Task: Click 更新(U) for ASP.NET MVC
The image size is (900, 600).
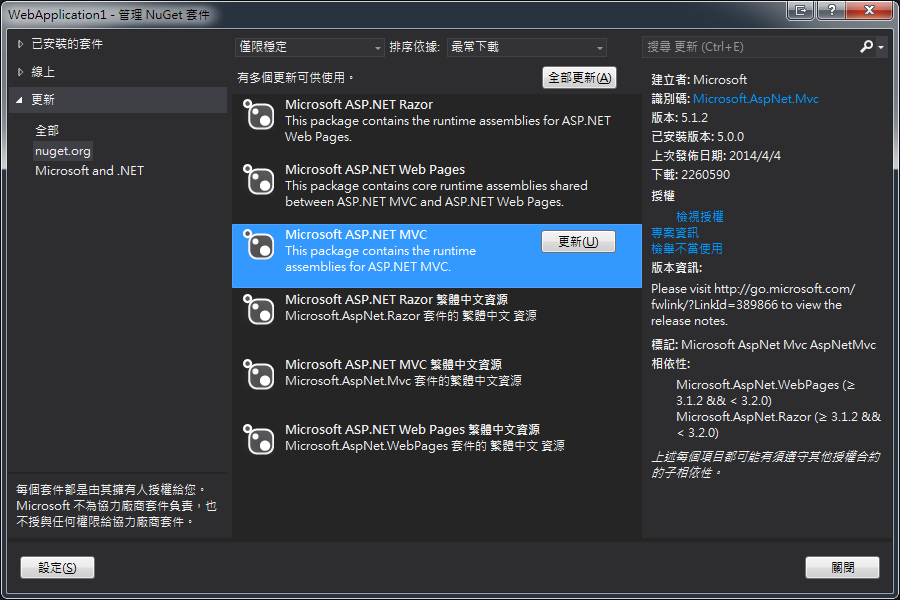Action: pos(578,242)
